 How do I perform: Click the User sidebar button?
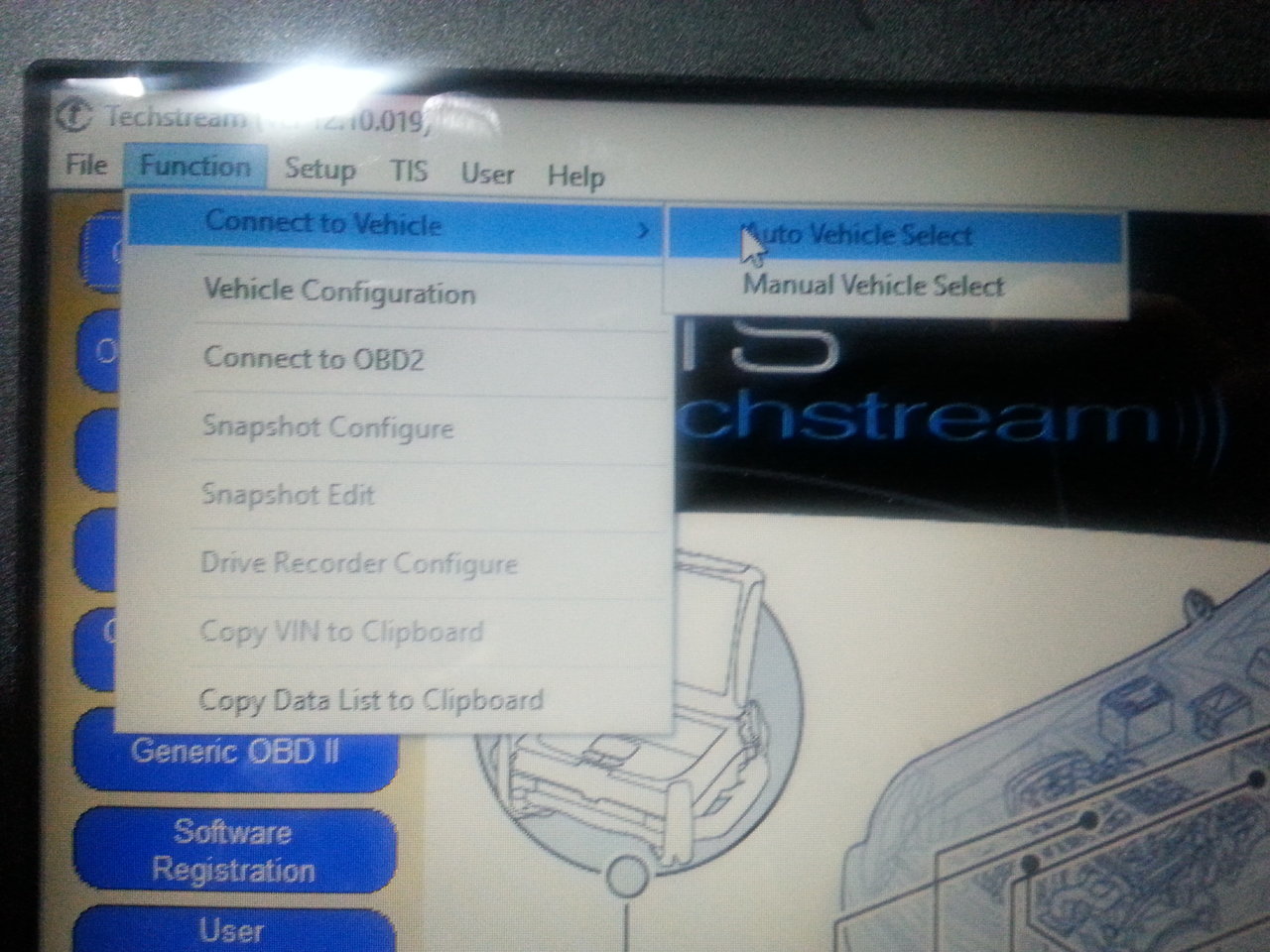point(232,929)
